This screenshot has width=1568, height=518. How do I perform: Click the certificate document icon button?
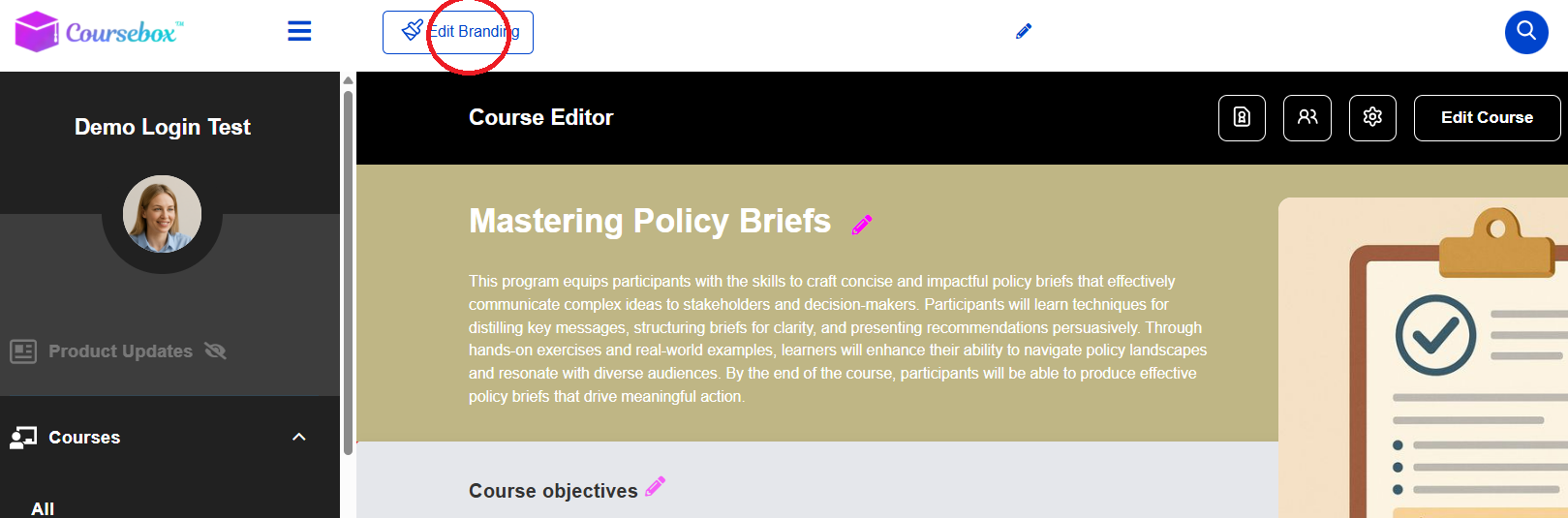[x=1242, y=118]
